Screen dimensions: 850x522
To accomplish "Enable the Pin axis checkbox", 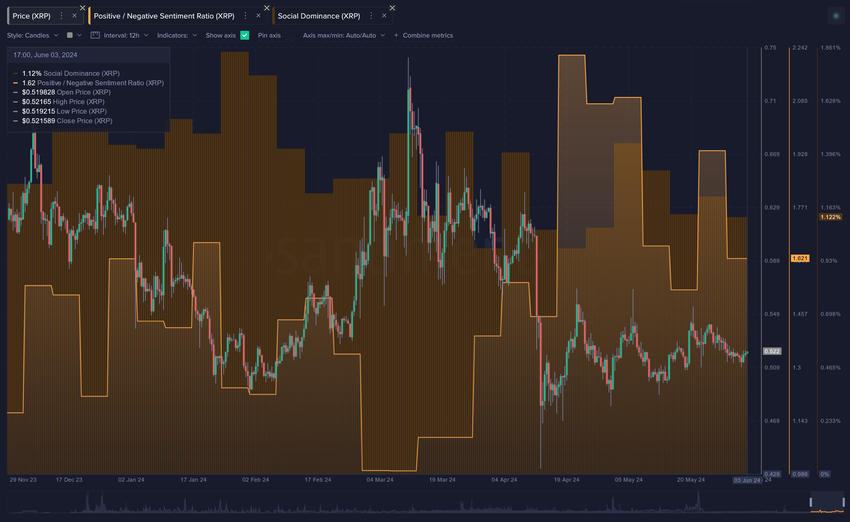I will (289, 35).
